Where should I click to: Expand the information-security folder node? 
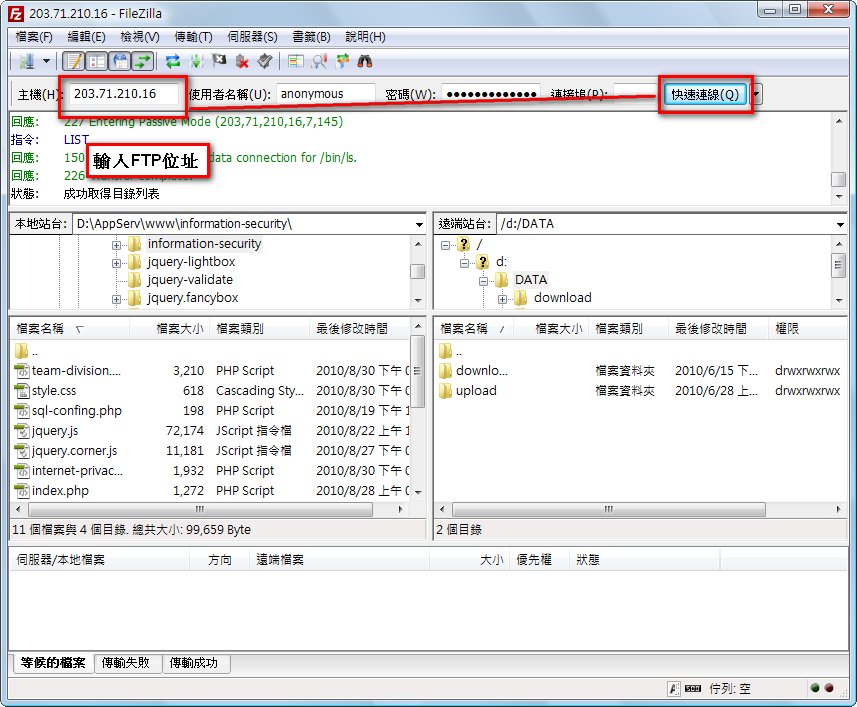(116, 245)
